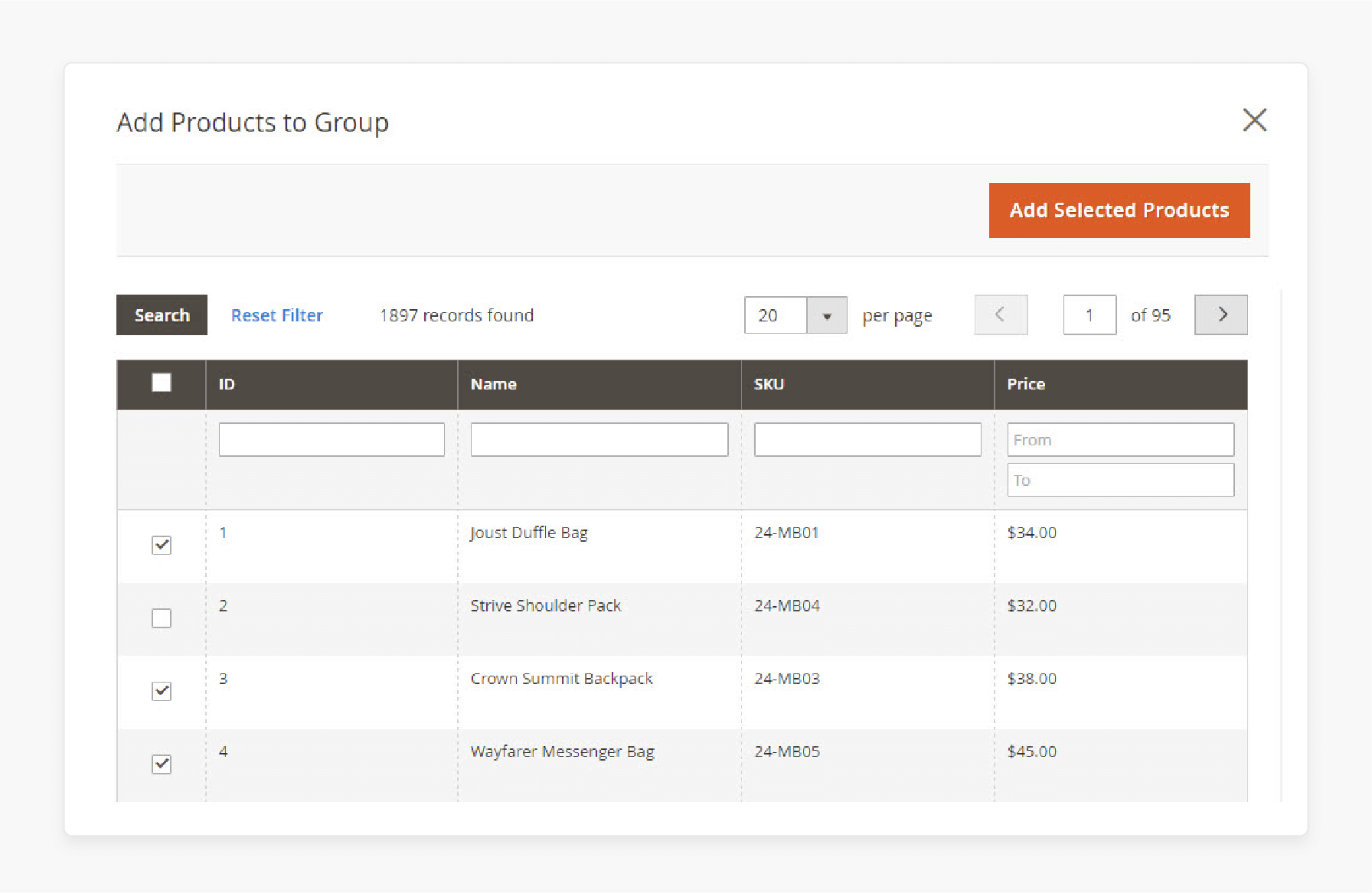Click the Joust Duffle Bag name

point(529,533)
